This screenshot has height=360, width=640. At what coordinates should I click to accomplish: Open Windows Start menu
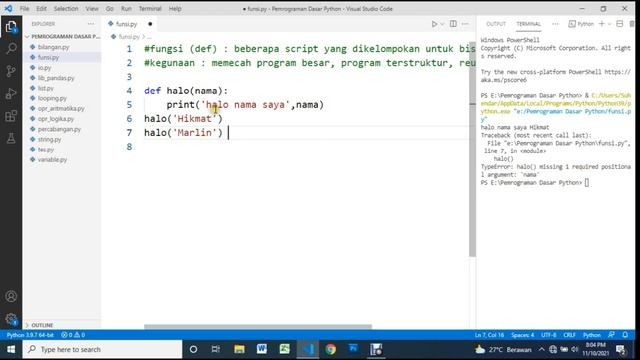pyautogui.click(x=11, y=349)
